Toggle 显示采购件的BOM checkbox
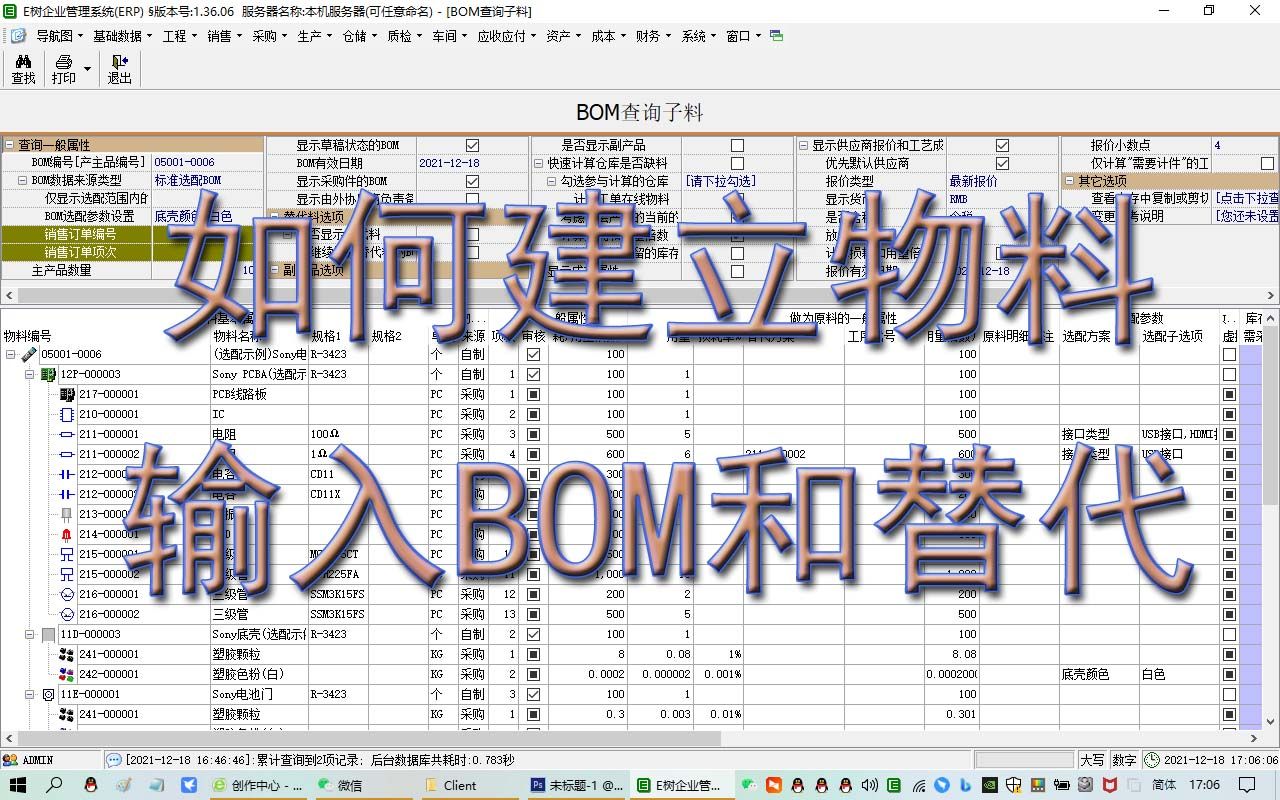1280x800 pixels. coord(472,181)
